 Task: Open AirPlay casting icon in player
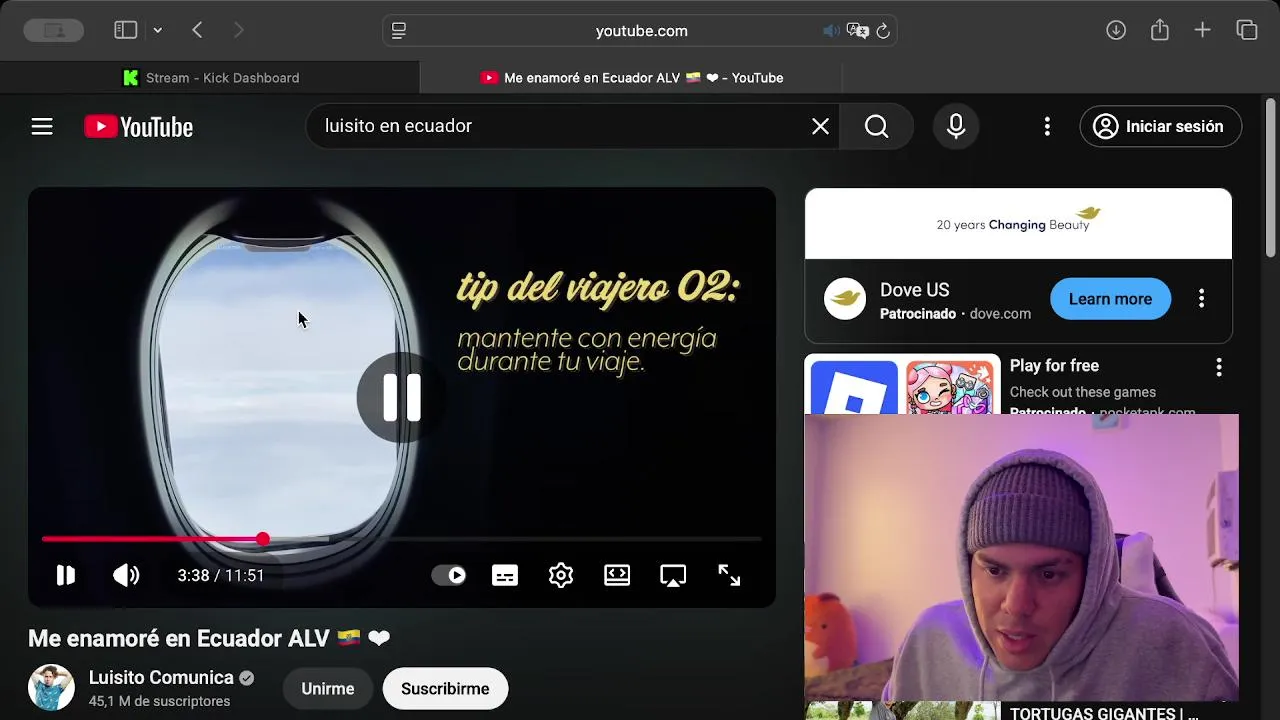tap(673, 575)
